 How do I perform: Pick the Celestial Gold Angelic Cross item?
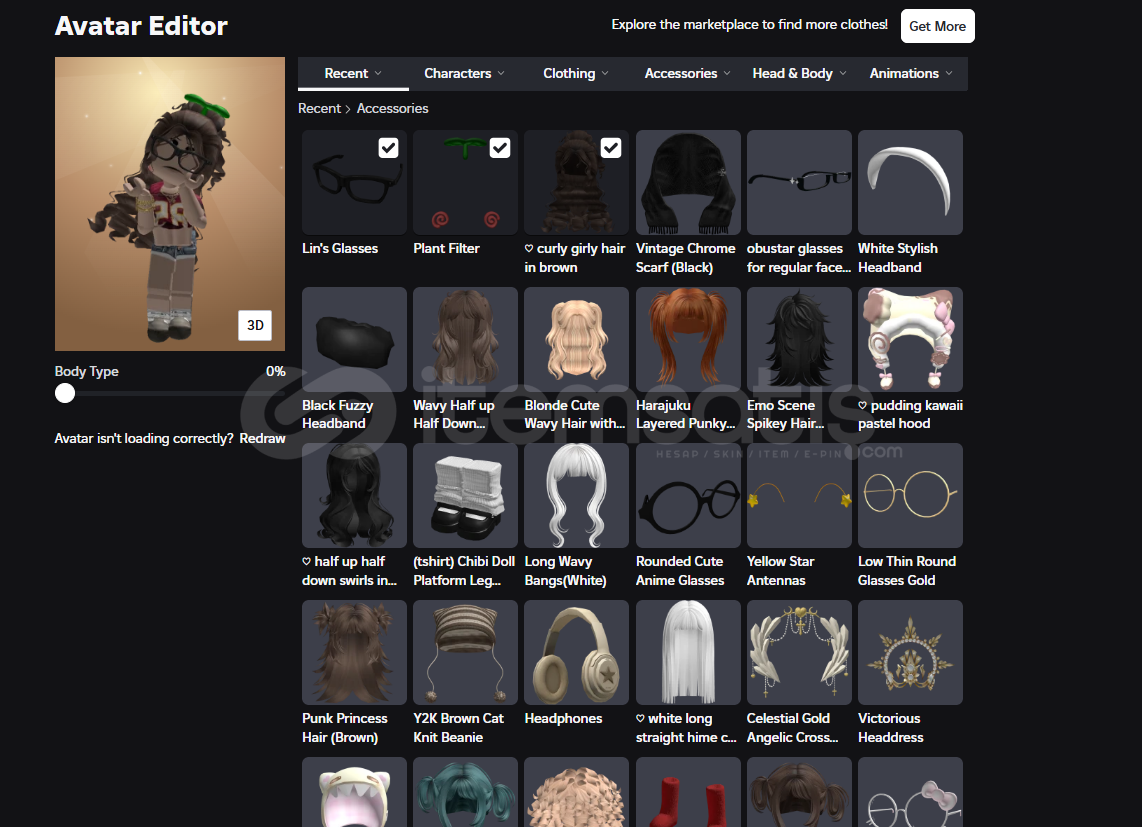tap(799, 652)
